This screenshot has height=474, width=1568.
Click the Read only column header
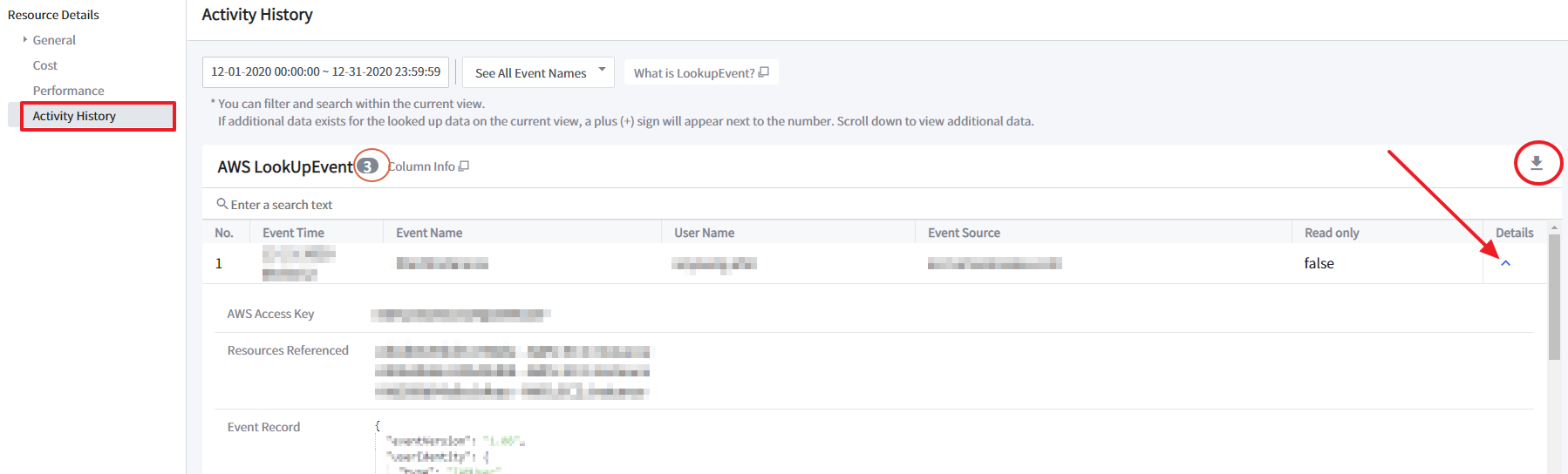[x=1332, y=233]
